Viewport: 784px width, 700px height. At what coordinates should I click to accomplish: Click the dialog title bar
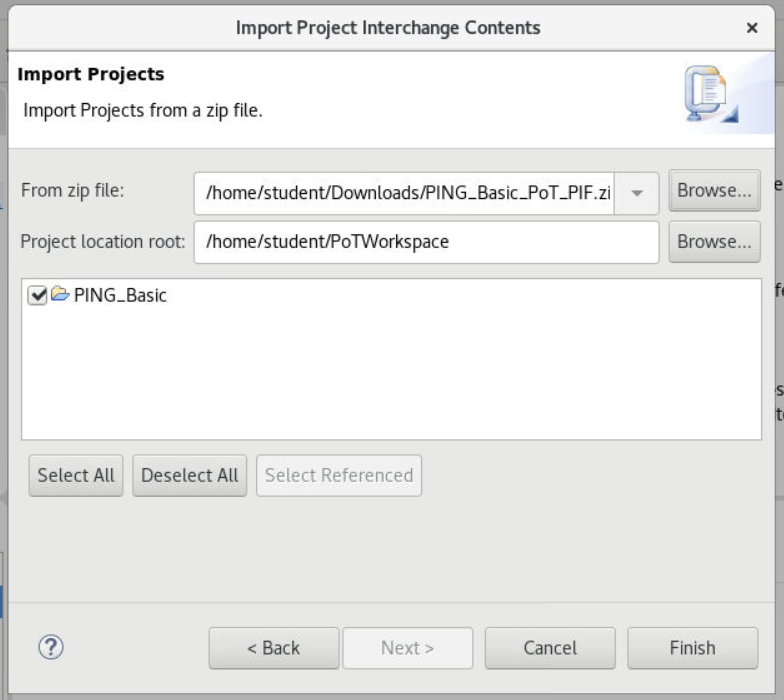[x=388, y=28]
